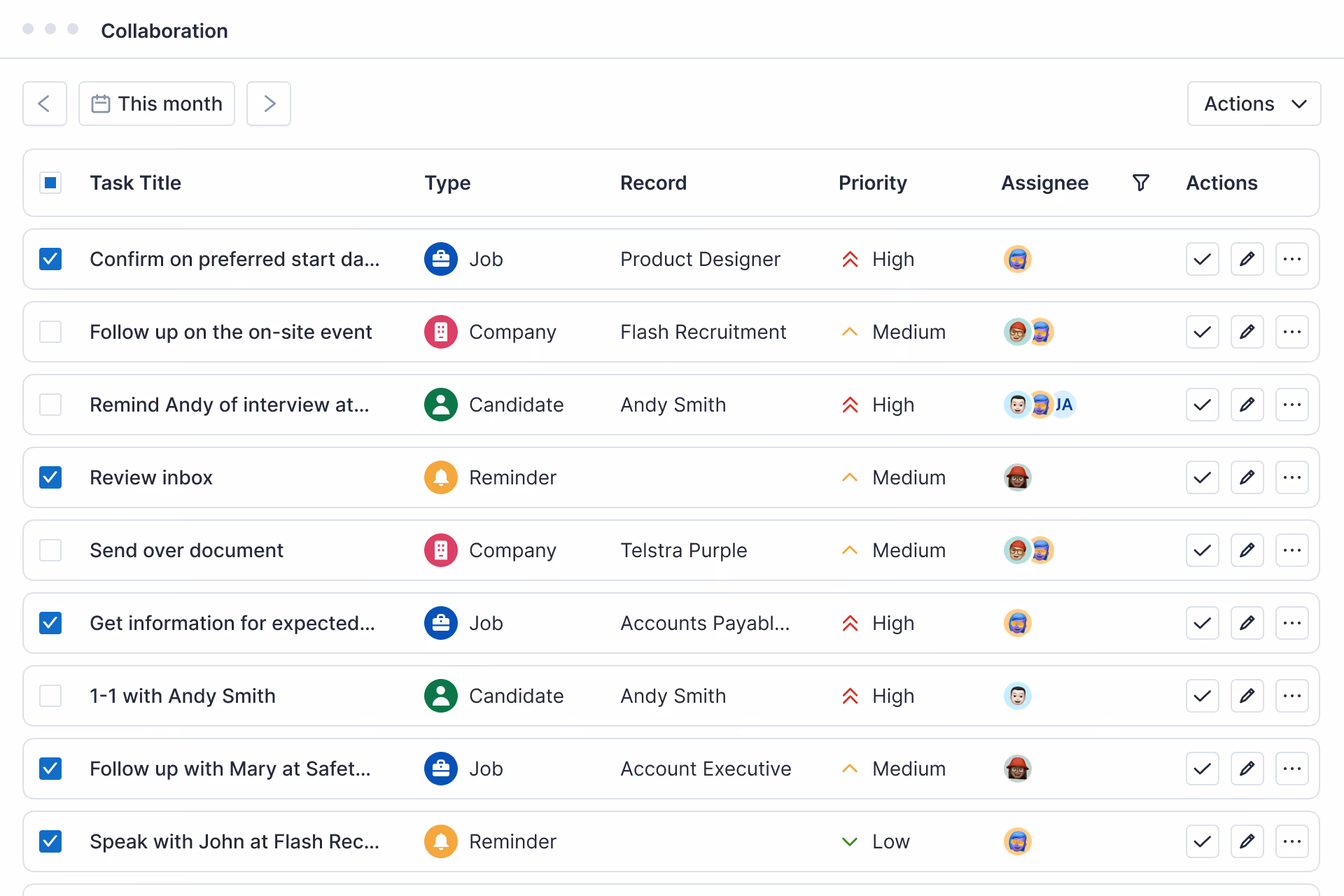Open more options for Telstra Purple row
The height and width of the screenshot is (896, 1344).
tap(1292, 550)
